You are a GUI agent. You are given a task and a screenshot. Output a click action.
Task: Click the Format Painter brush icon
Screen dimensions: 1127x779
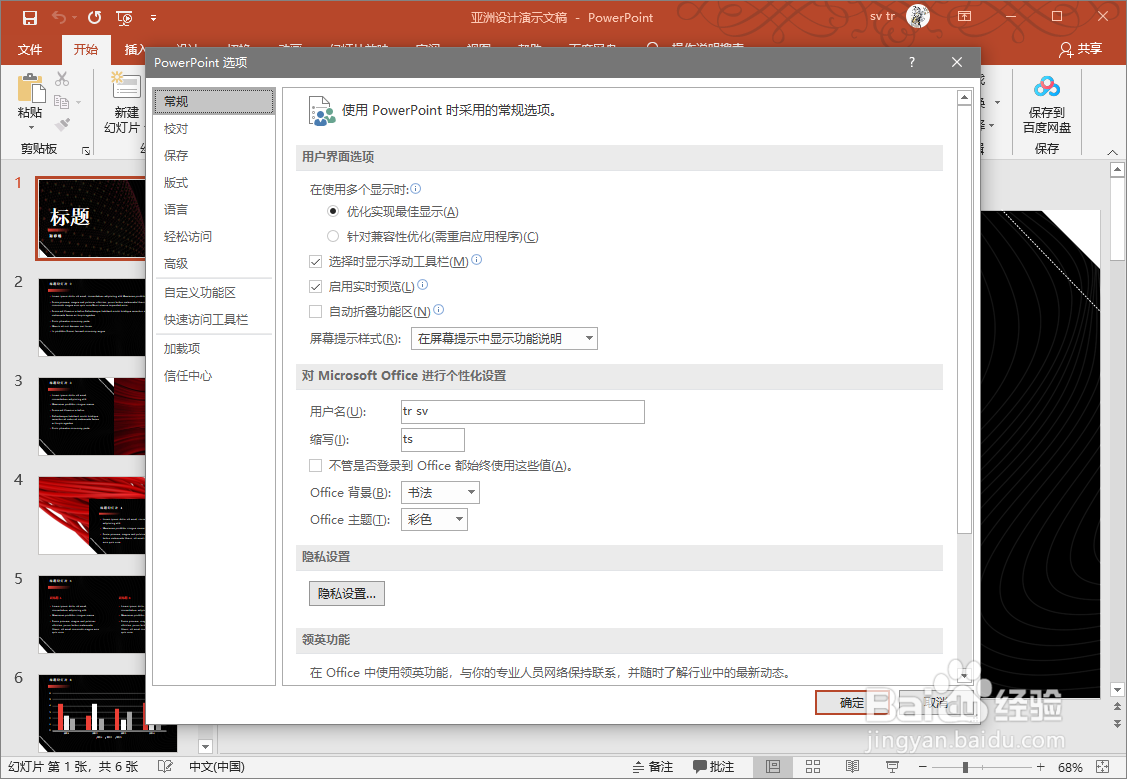click(63, 125)
